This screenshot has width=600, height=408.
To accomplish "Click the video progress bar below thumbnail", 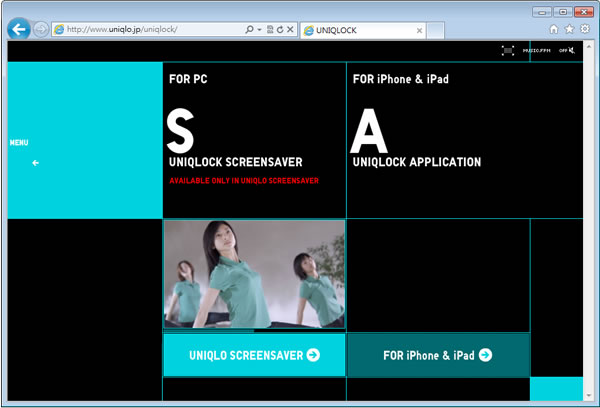I will 254,331.
